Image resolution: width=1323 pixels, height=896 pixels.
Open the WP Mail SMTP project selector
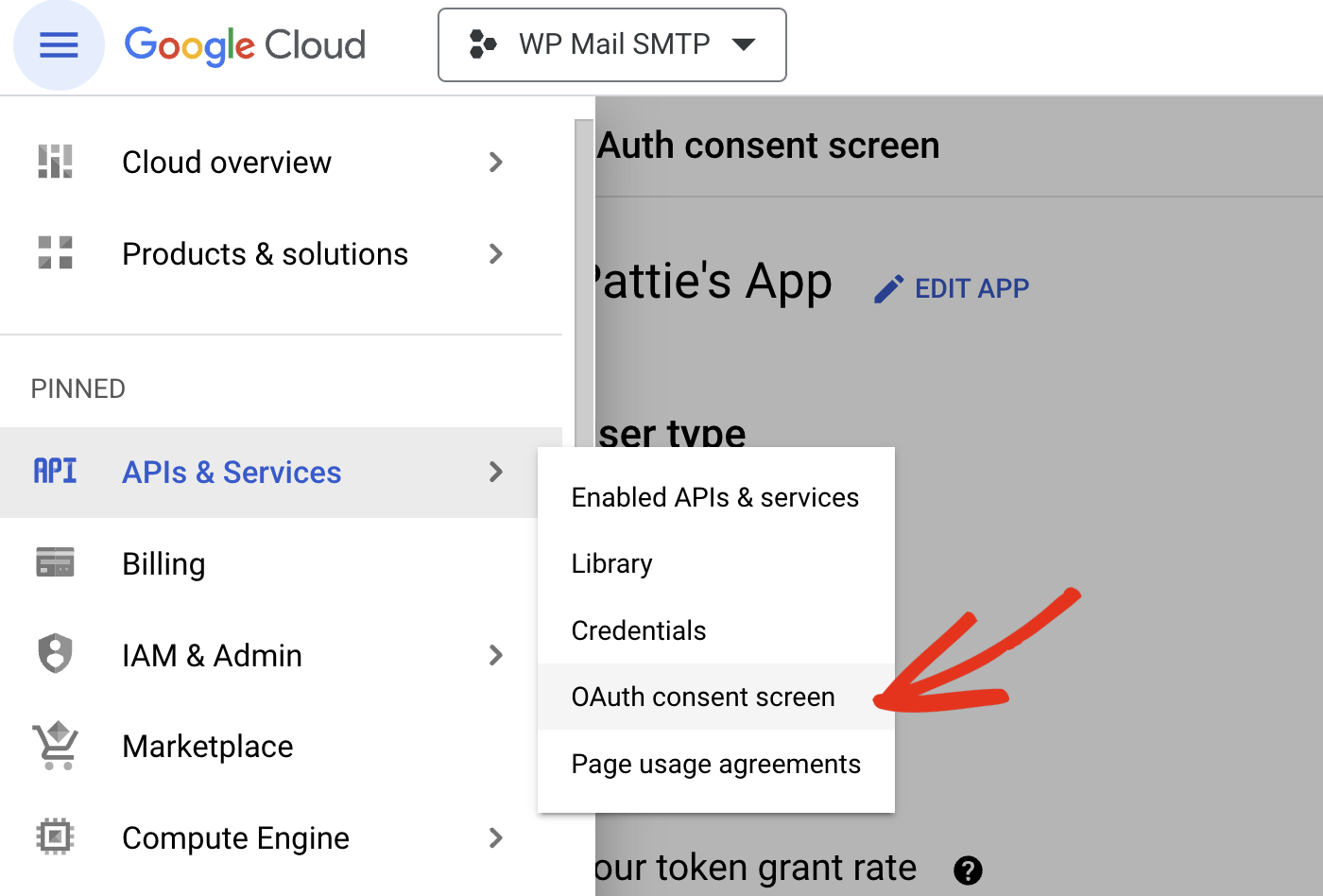611,44
